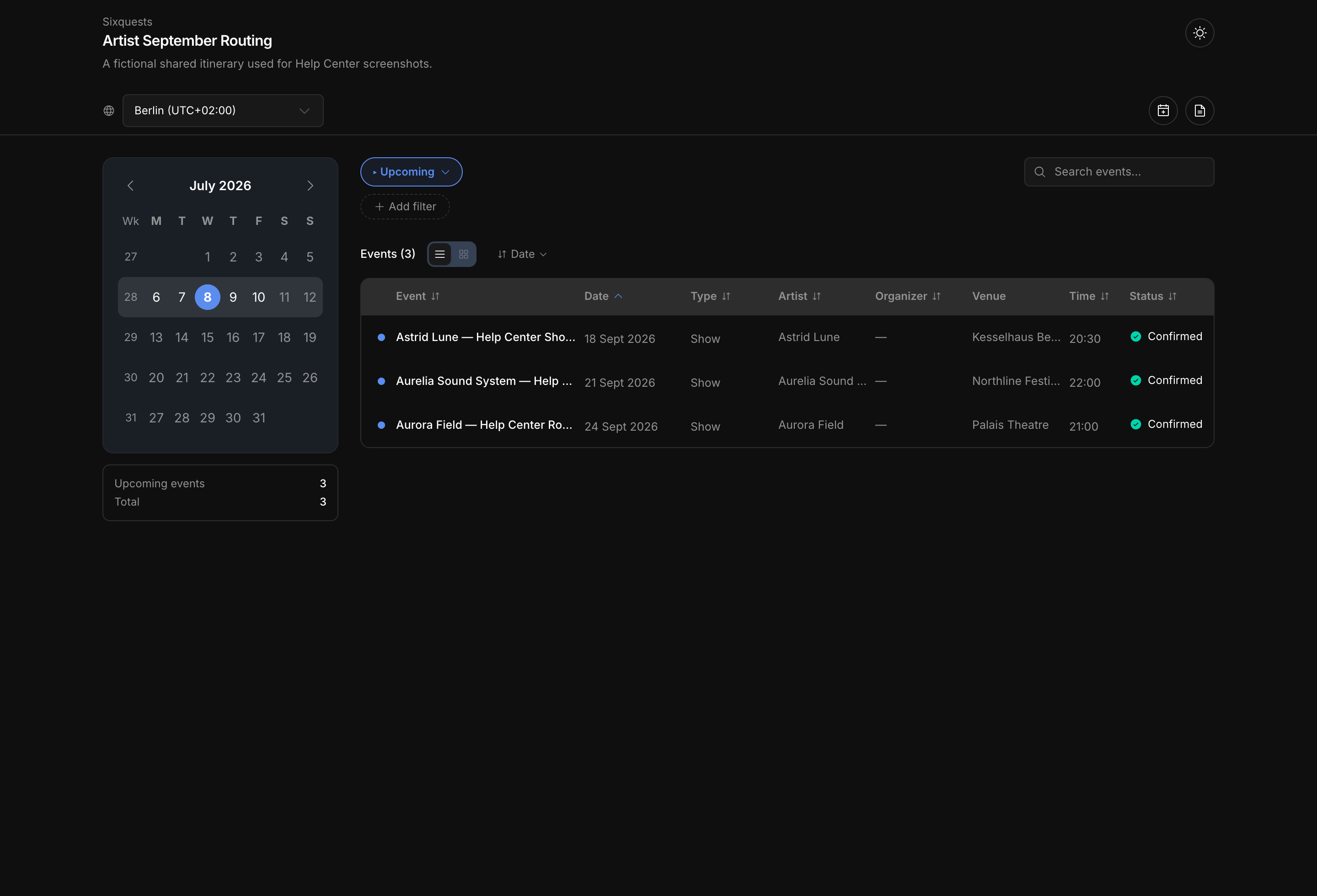
Task: Click the 20:30 time cell
Action: [1085, 339]
